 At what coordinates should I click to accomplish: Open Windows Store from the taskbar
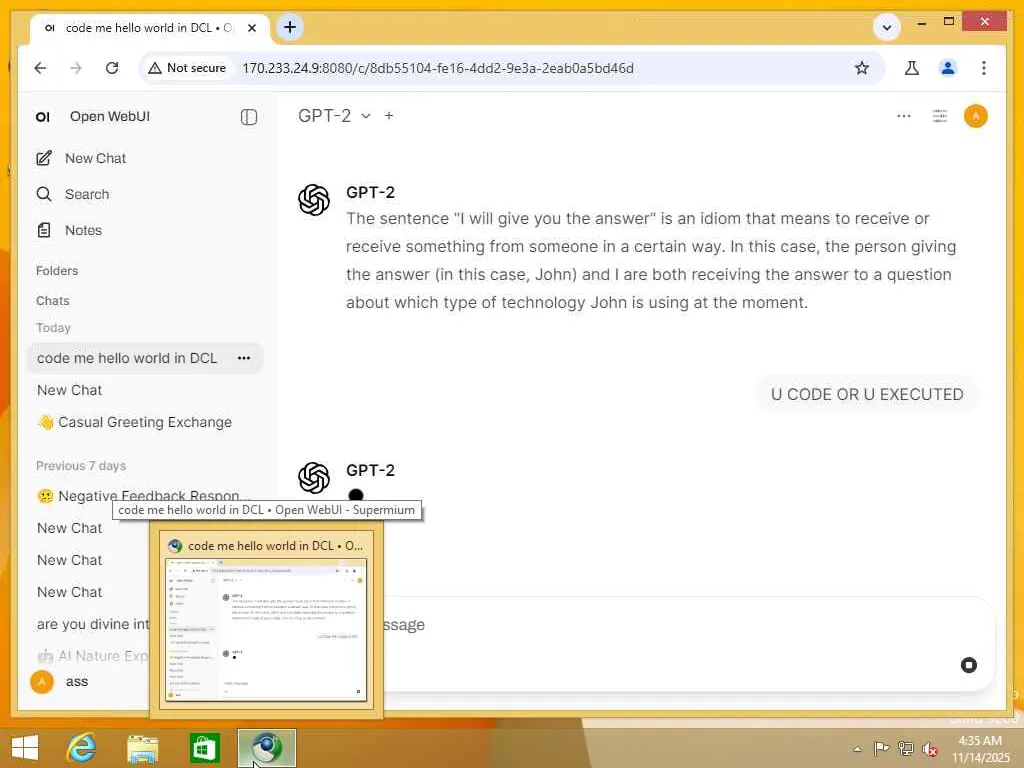(x=204, y=748)
